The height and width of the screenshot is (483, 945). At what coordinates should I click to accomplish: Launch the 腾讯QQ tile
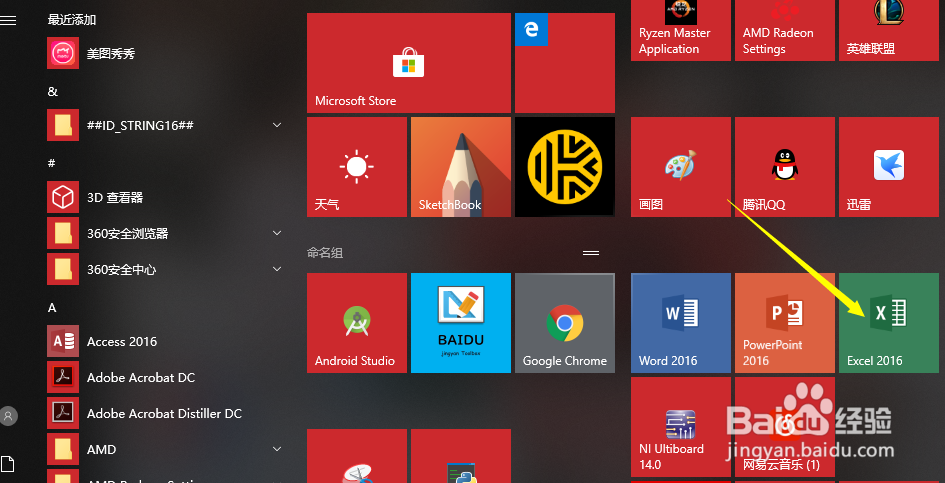[x=785, y=167]
